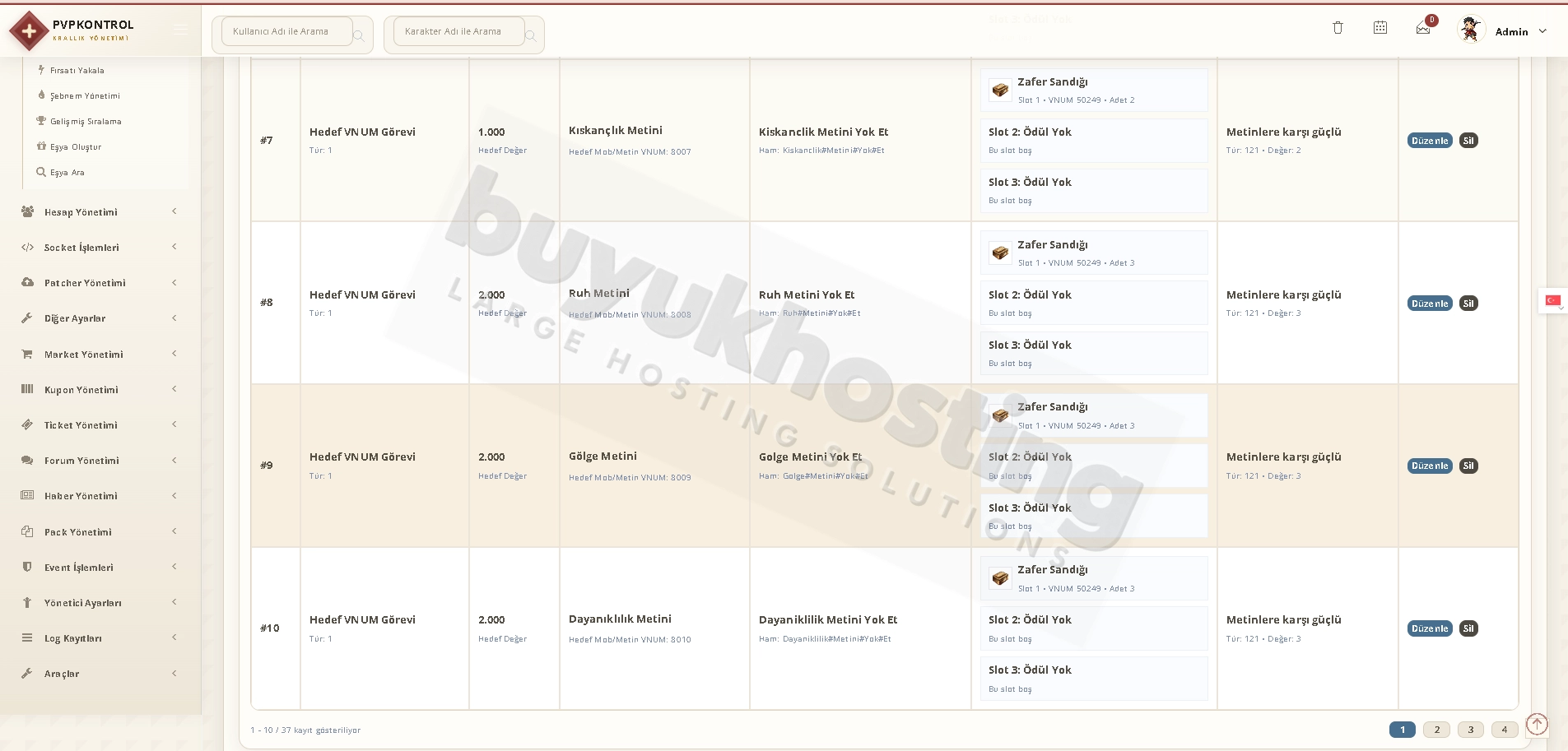
Task: Click Zafer Sandığı chest icon in row #8
Action: (x=1000, y=253)
